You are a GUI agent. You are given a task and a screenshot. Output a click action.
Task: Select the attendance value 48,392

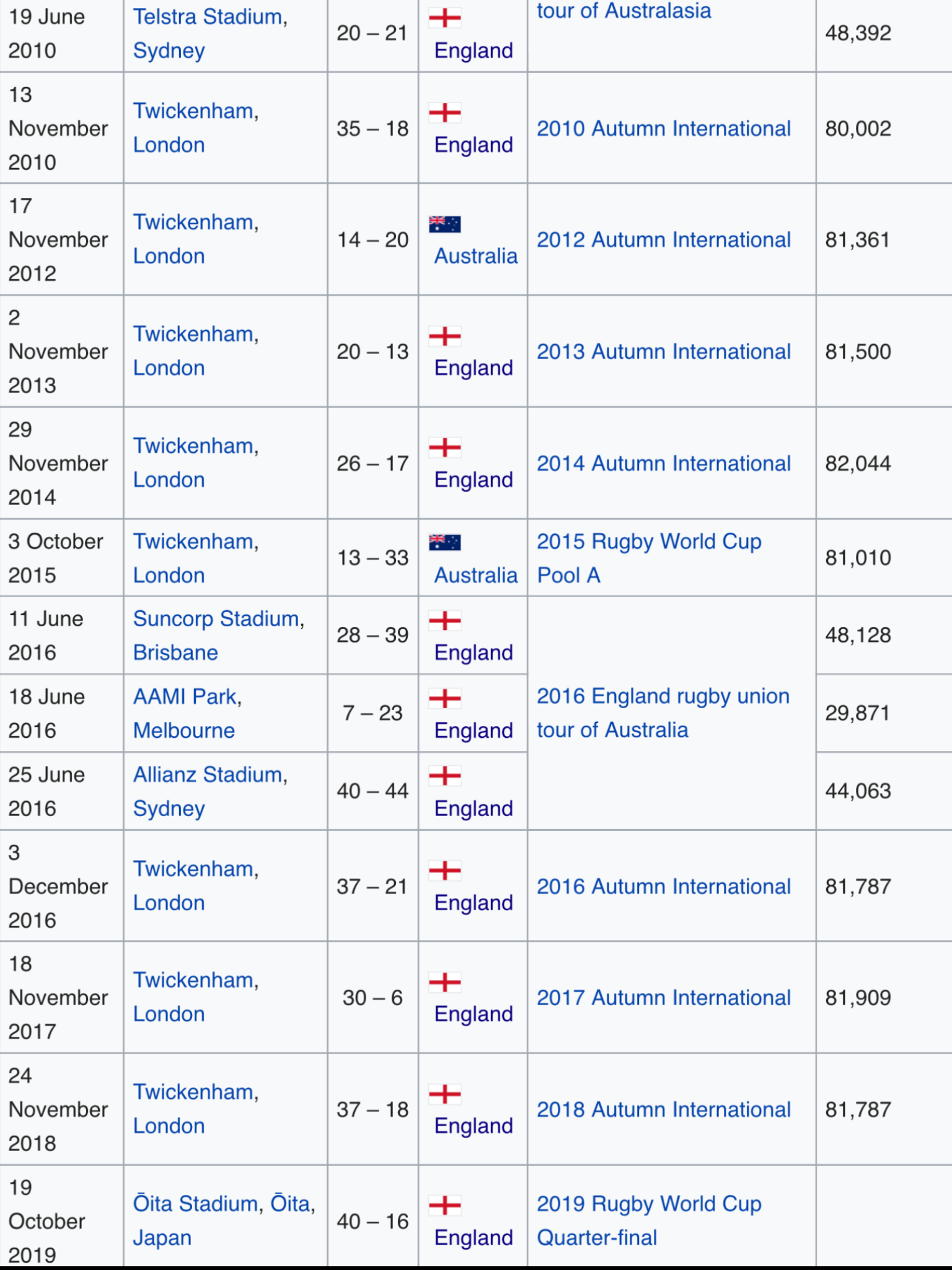[858, 33]
